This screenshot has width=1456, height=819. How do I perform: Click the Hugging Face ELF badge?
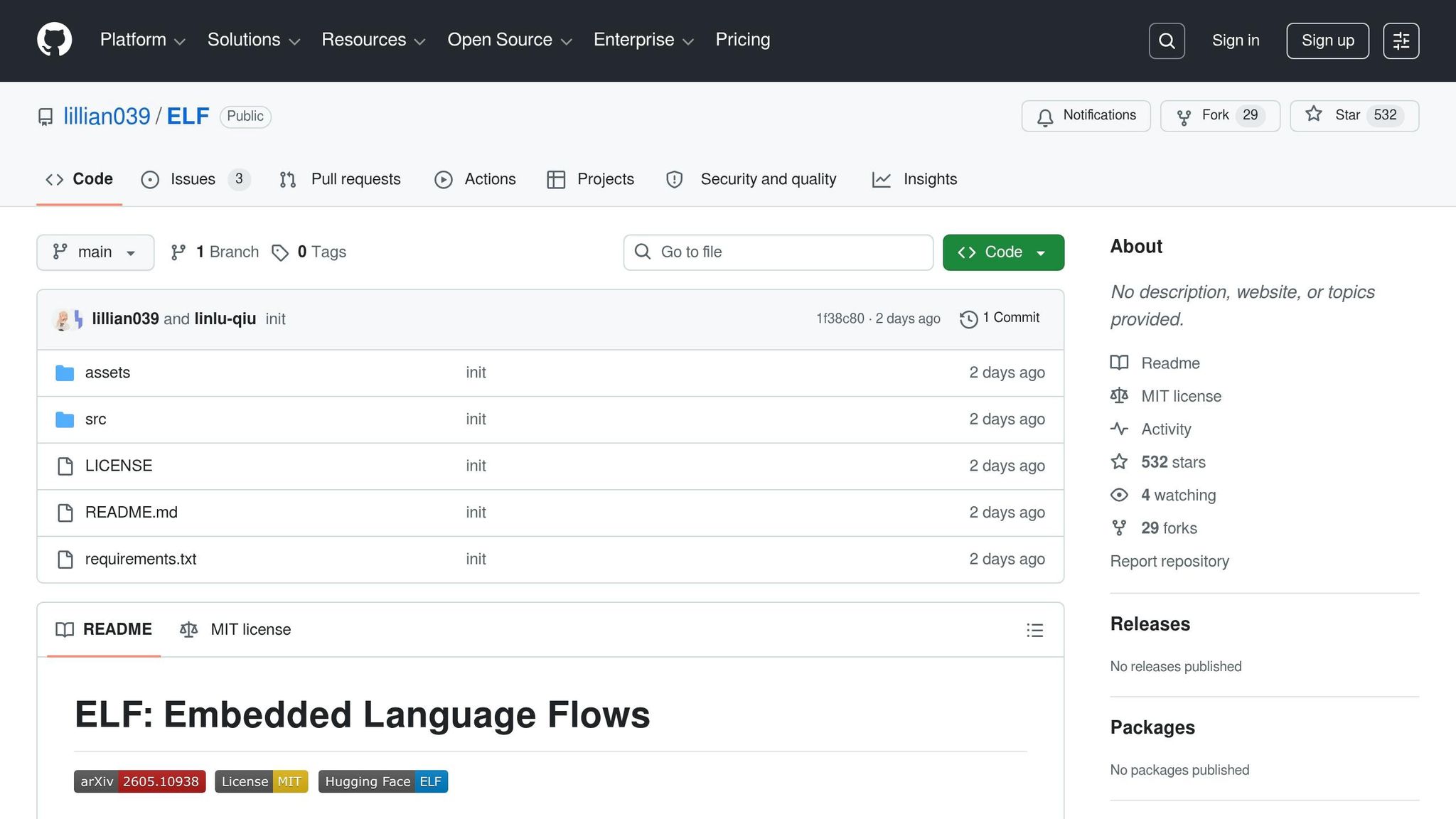pos(383,781)
